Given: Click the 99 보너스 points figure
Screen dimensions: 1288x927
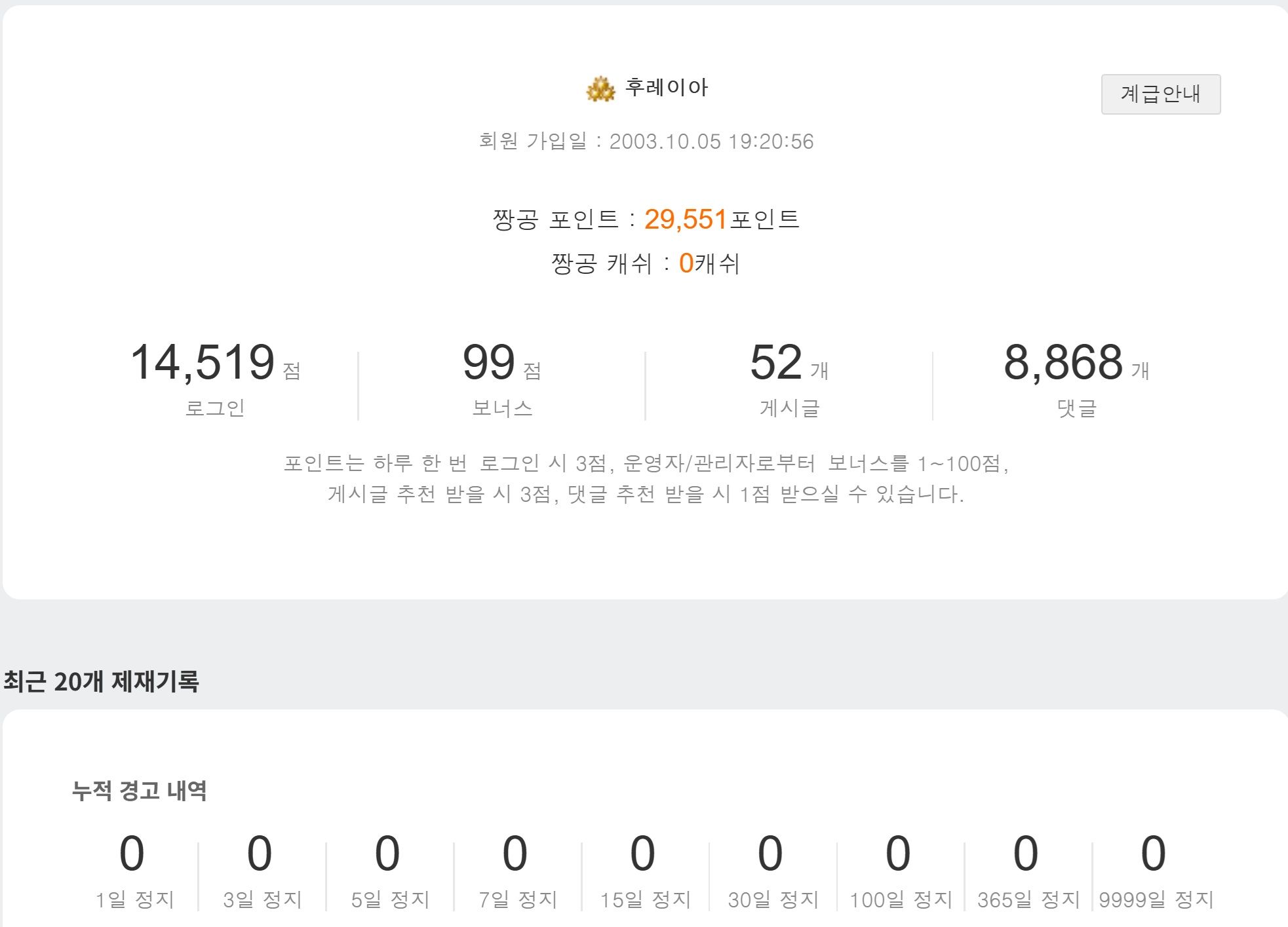Looking at the screenshot, I should point(489,362).
